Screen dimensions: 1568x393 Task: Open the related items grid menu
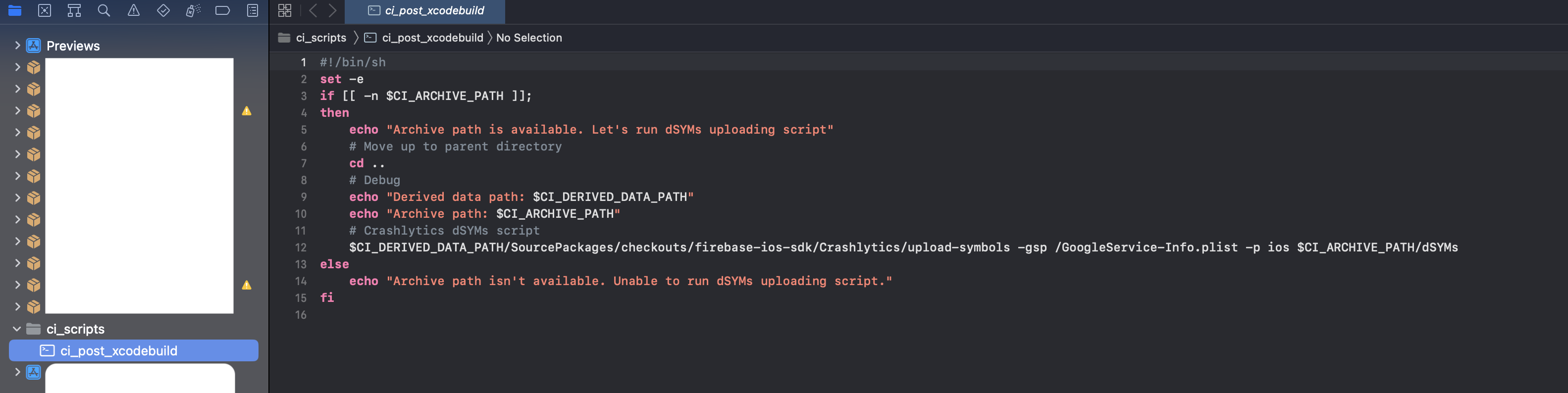pos(285,10)
